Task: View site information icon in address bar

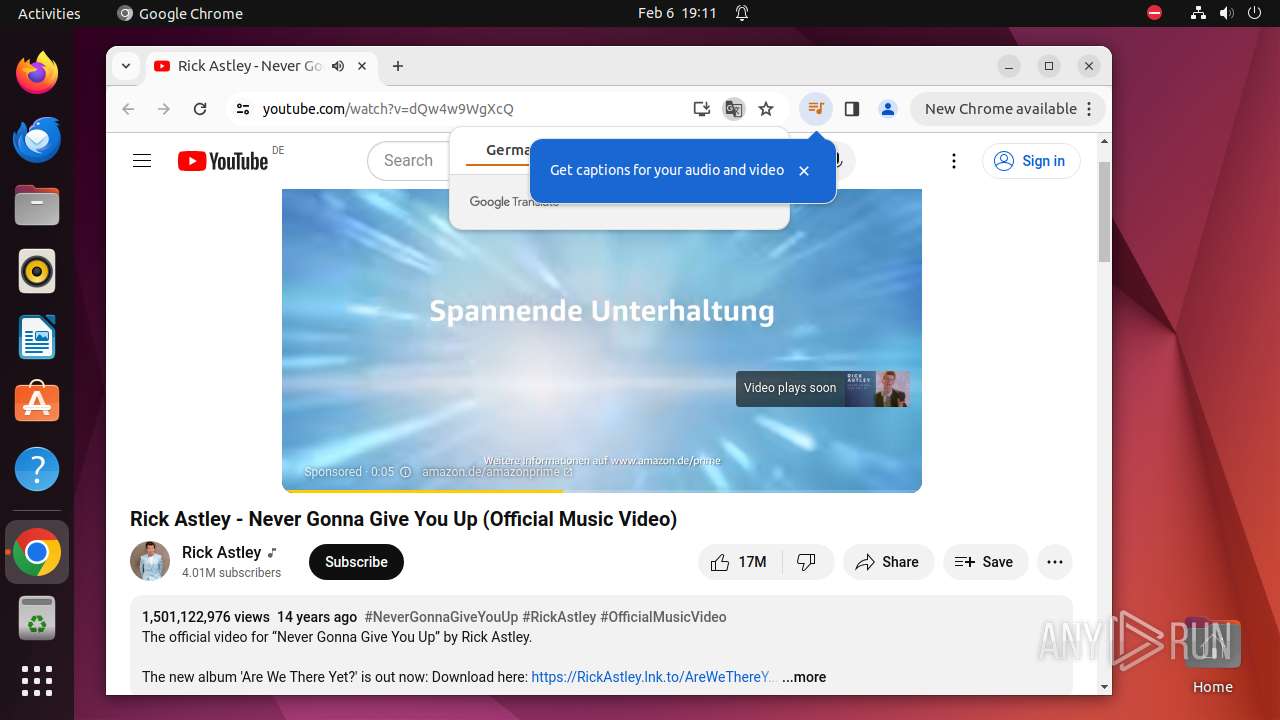Action: pyautogui.click(x=242, y=109)
